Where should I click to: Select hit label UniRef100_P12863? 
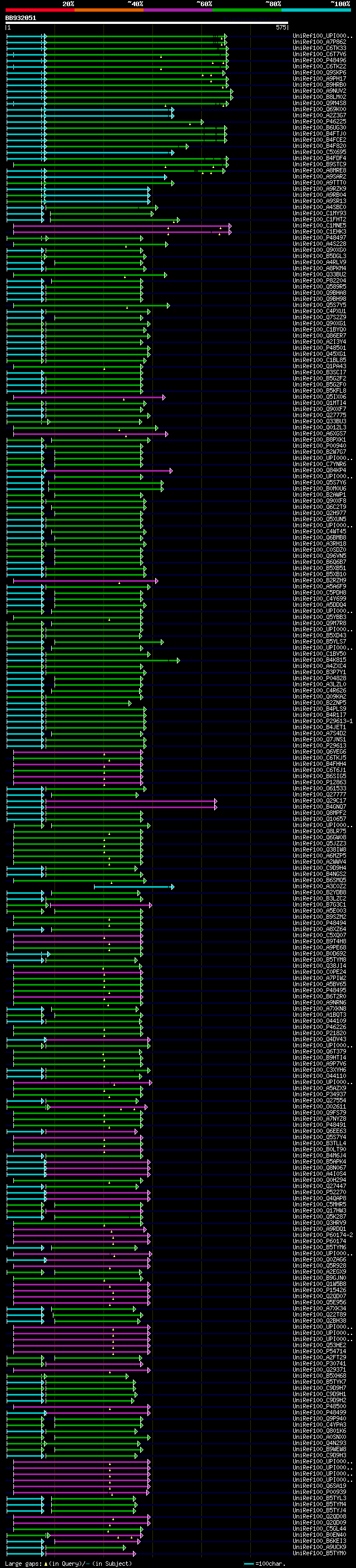[319, 782]
